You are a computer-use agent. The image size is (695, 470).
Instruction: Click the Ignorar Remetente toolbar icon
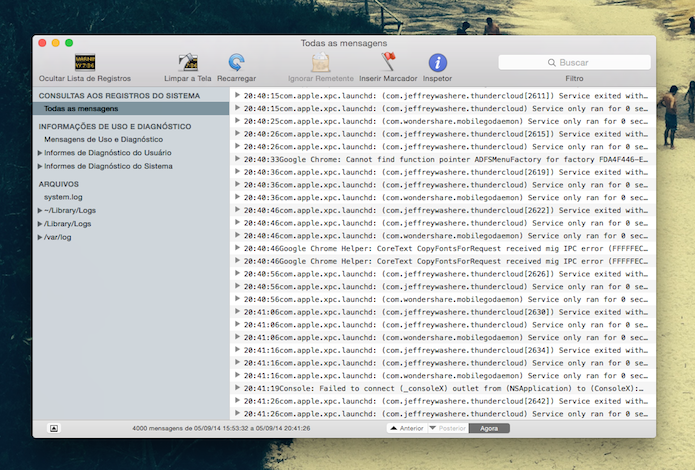coord(320,63)
